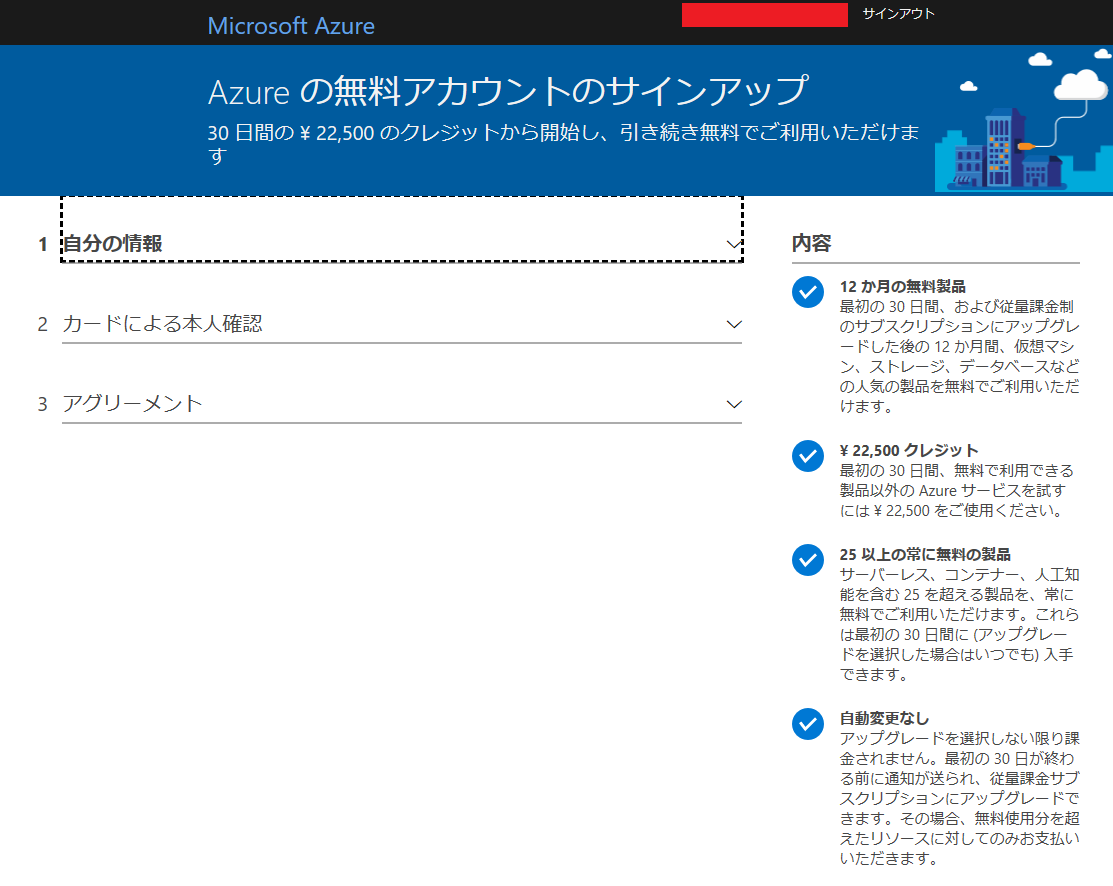Click the checkmark icon beside 25 以上の常に無料の製品
Viewport: 1113px width, 886px height.
(807, 560)
